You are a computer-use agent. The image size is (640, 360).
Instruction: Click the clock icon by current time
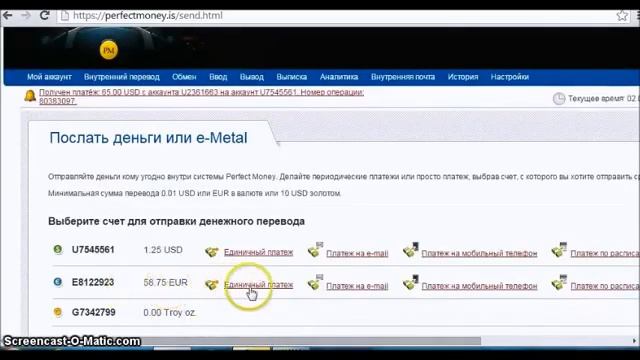pos(558,98)
